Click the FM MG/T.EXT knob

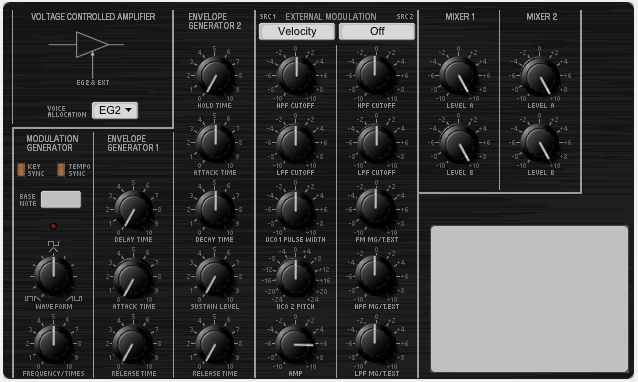click(x=376, y=210)
